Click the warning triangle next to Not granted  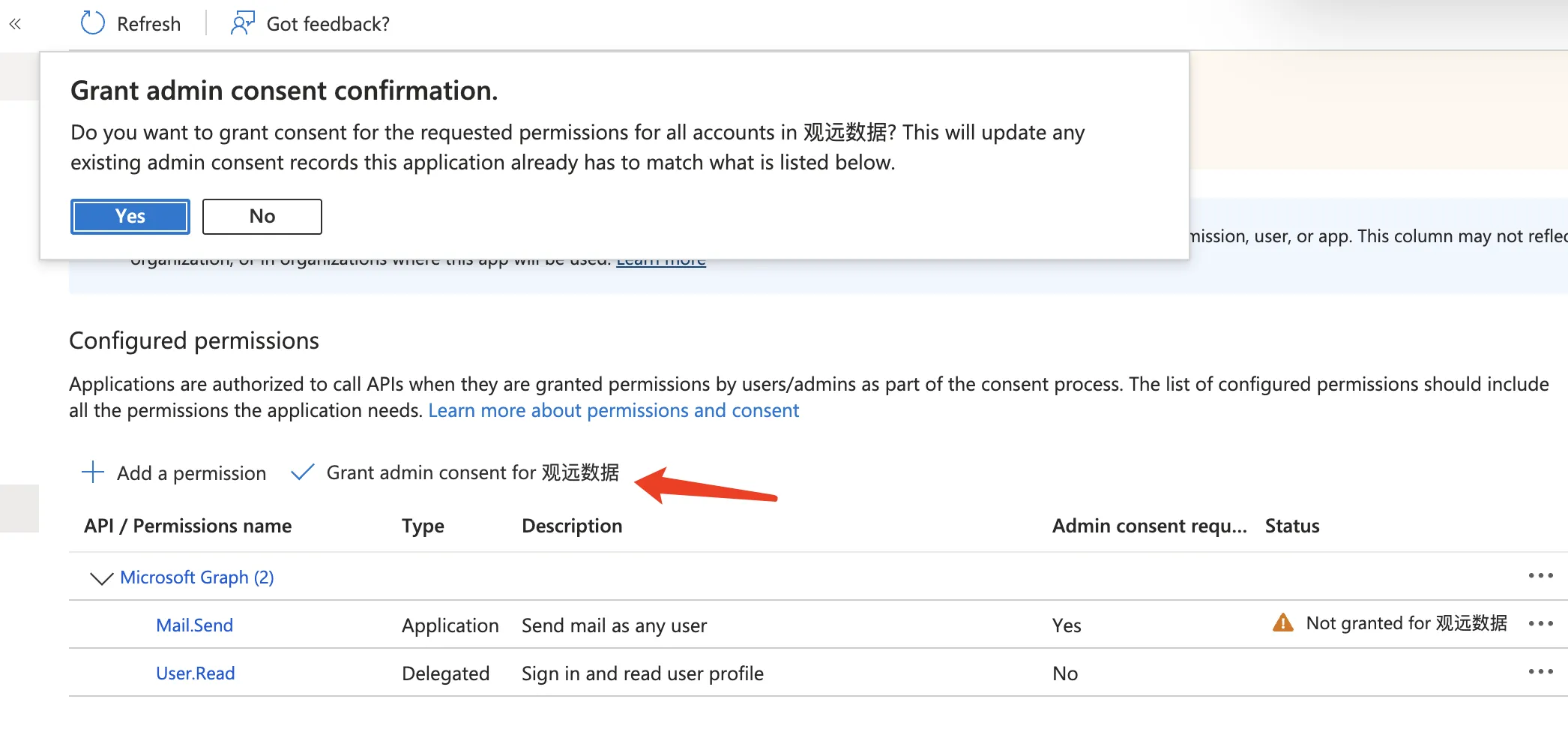click(1283, 622)
